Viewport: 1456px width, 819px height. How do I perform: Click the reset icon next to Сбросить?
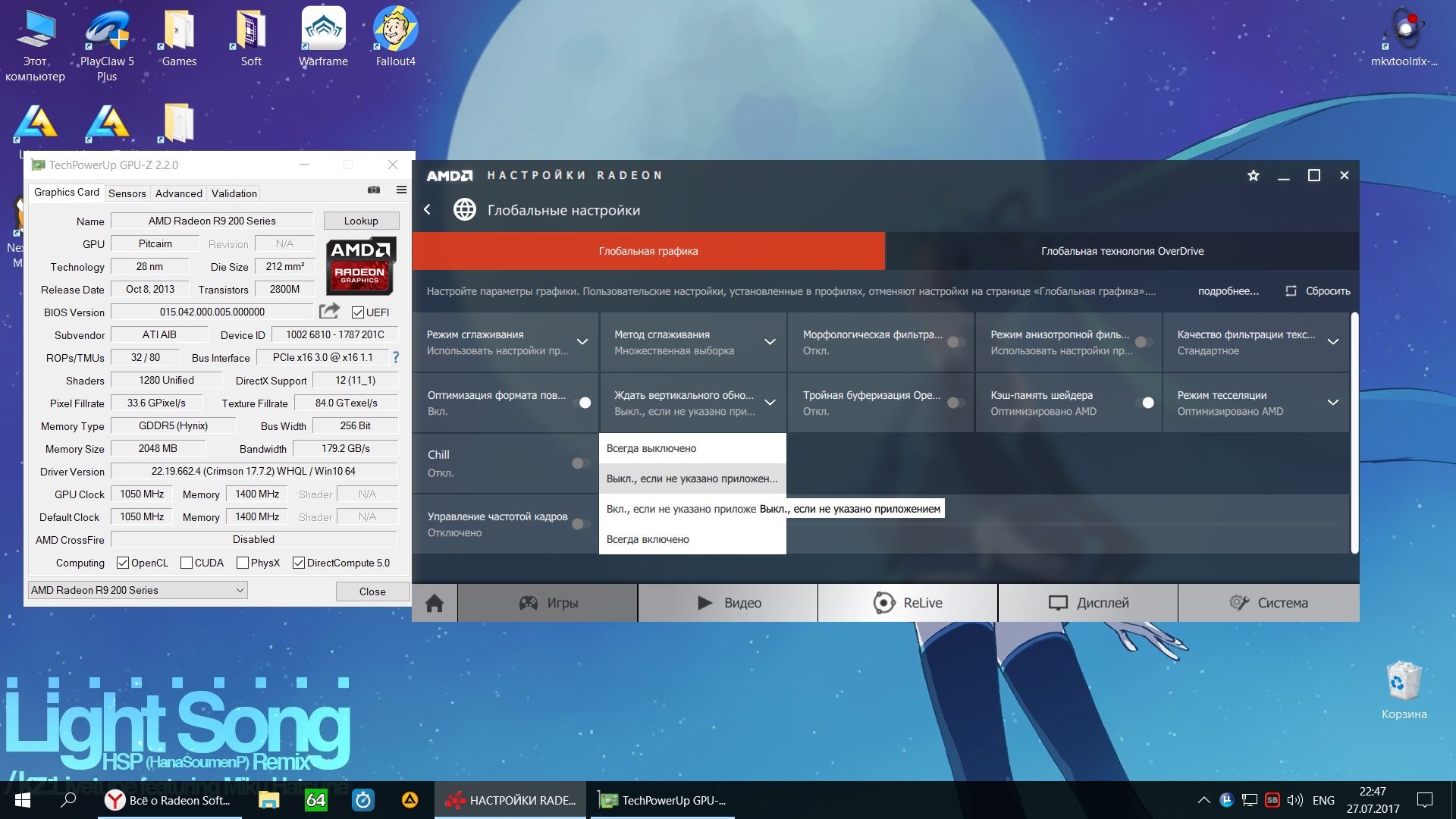tap(1291, 290)
